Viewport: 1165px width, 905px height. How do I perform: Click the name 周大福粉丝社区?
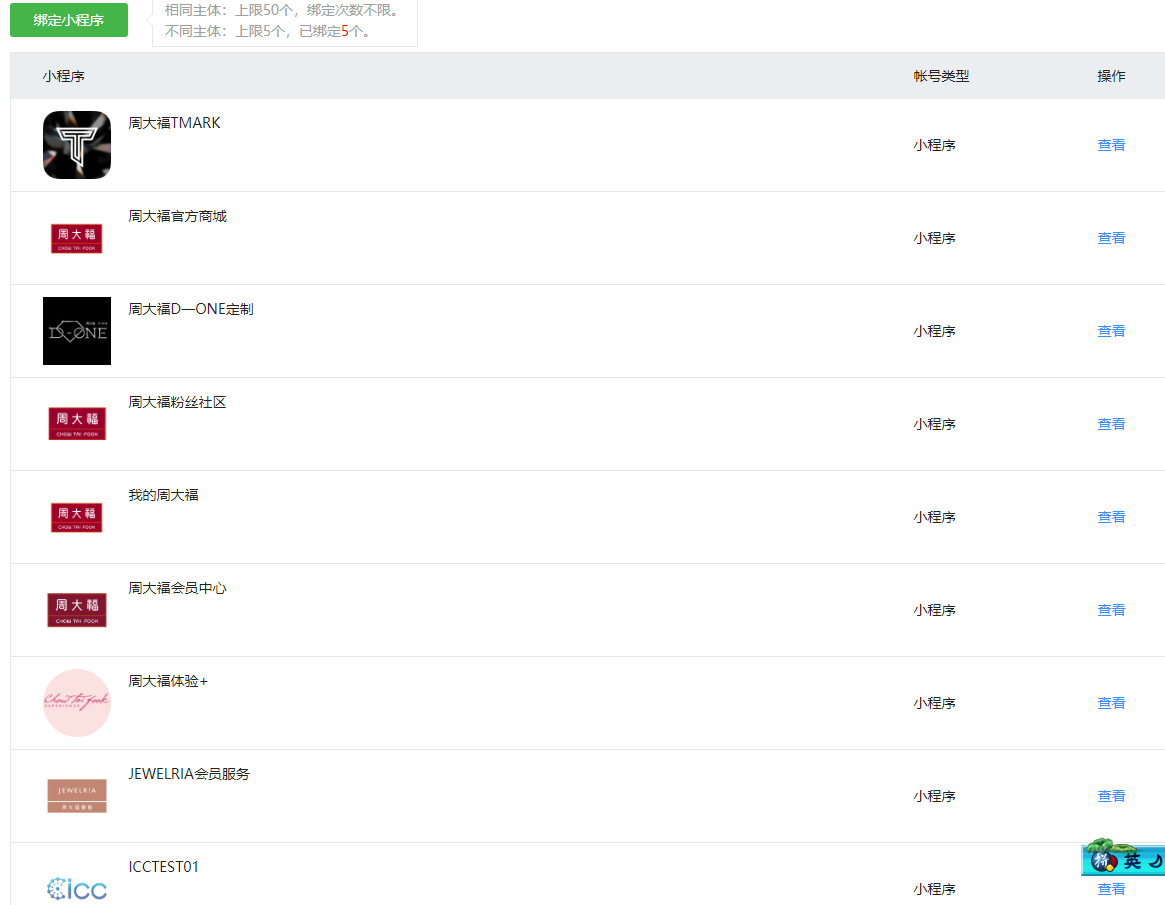click(x=177, y=402)
